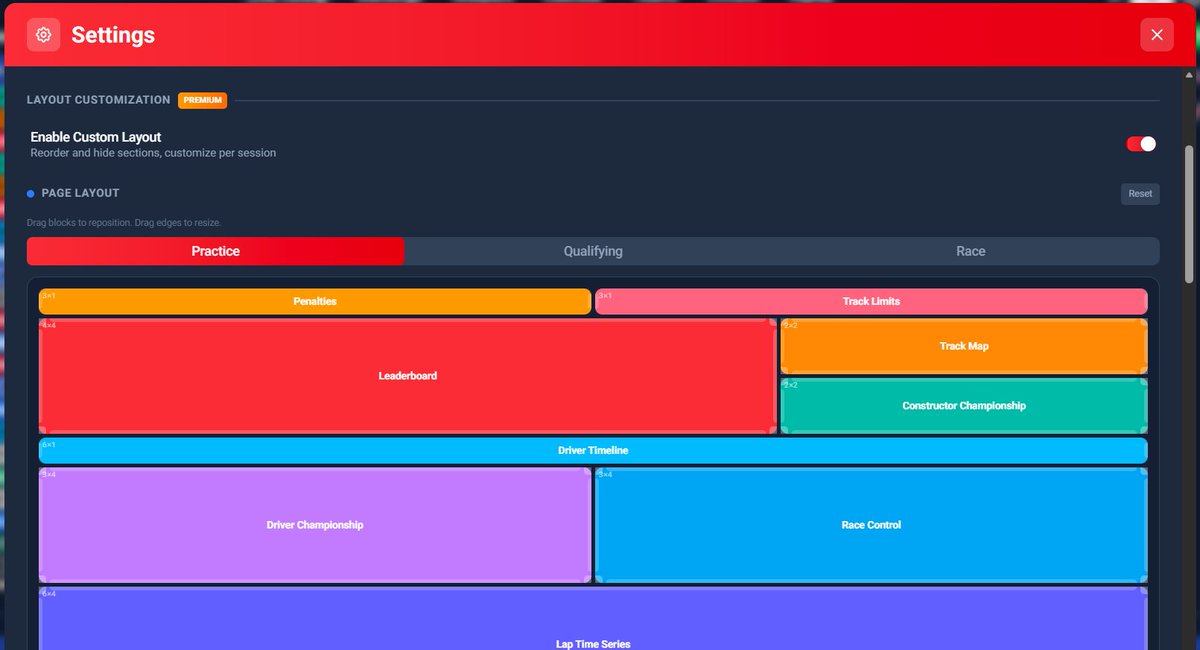
Task: Select the Driver Championship layout block
Action: pyautogui.click(x=315, y=525)
